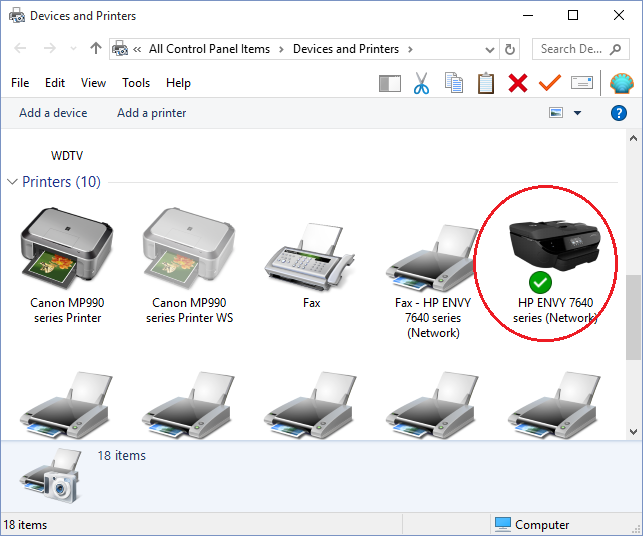The height and width of the screenshot is (536, 643).
Task: Go forward using the right arrow
Action: pyautogui.click(x=50, y=48)
